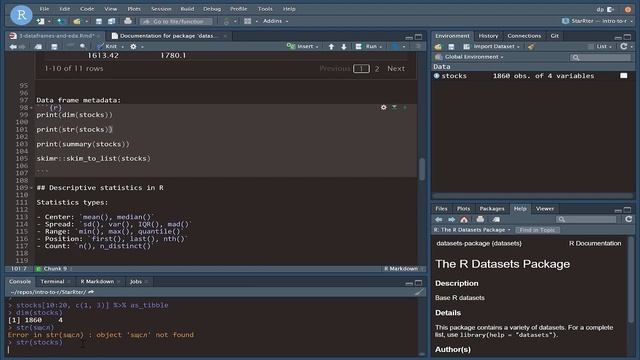Expand the stocks object details
The width and height of the screenshot is (640, 360).
[x=436, y=76]
